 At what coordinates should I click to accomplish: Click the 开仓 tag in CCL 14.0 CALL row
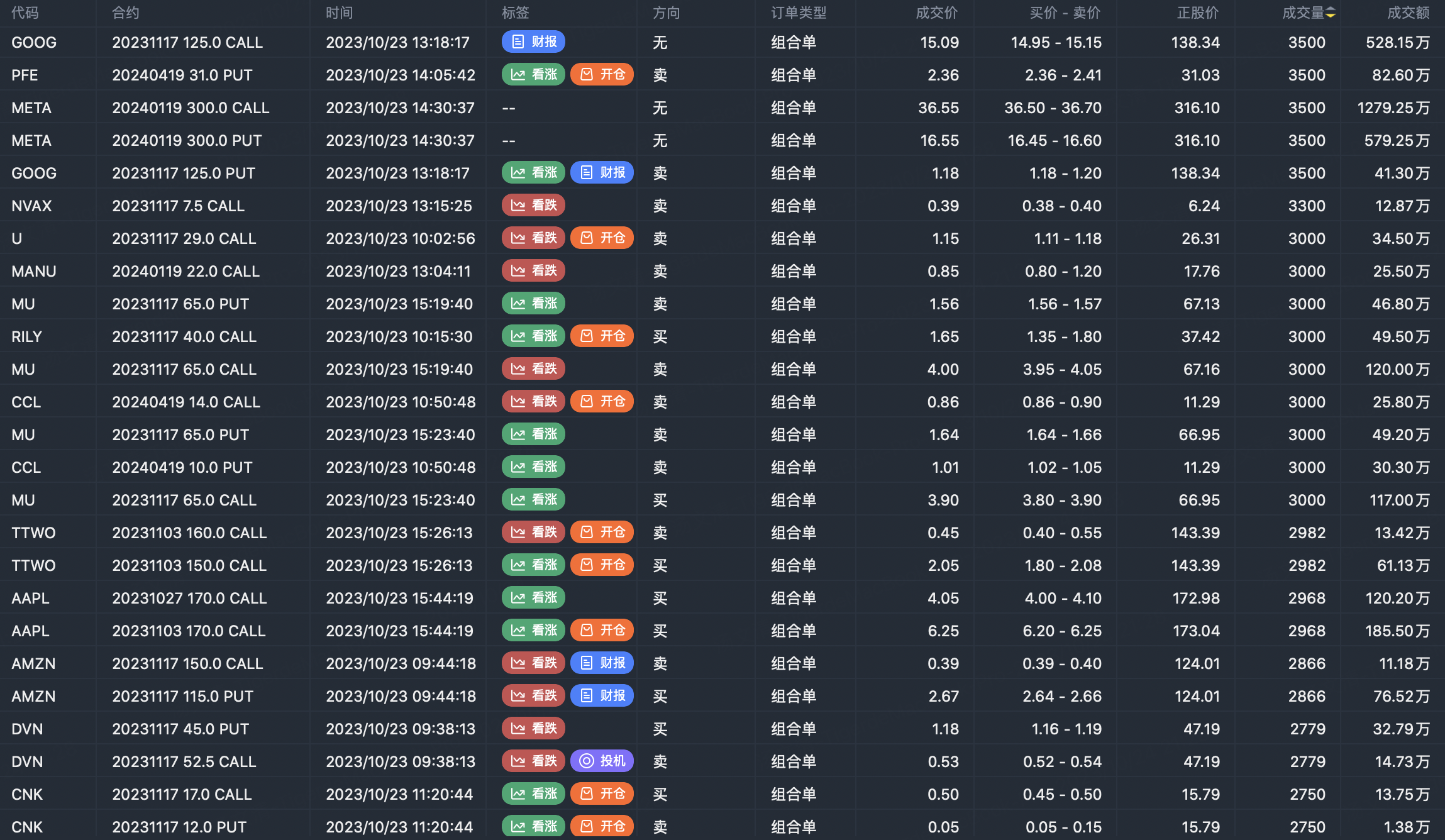click(602, 401)
